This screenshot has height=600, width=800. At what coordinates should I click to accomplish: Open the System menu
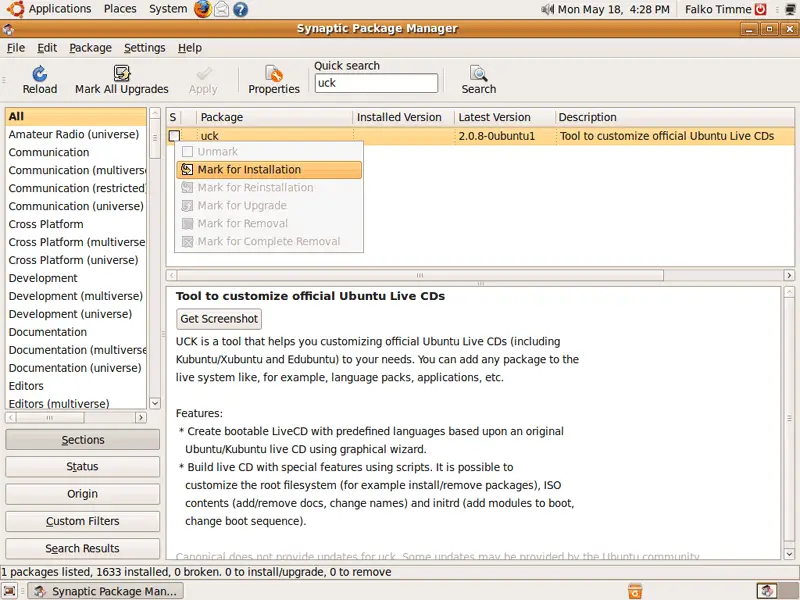click(x=168, y=9)
